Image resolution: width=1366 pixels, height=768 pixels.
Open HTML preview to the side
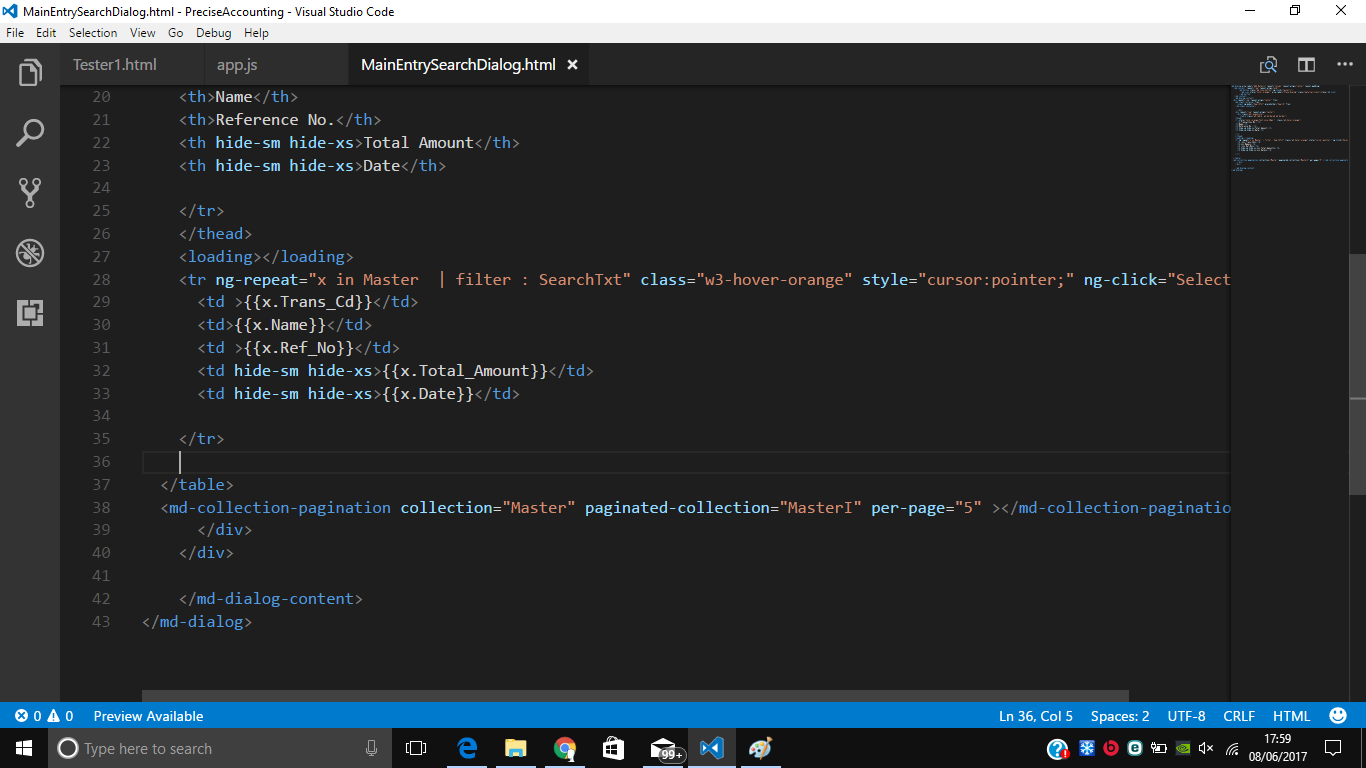pyautogui.click(x=1268, y=64)
